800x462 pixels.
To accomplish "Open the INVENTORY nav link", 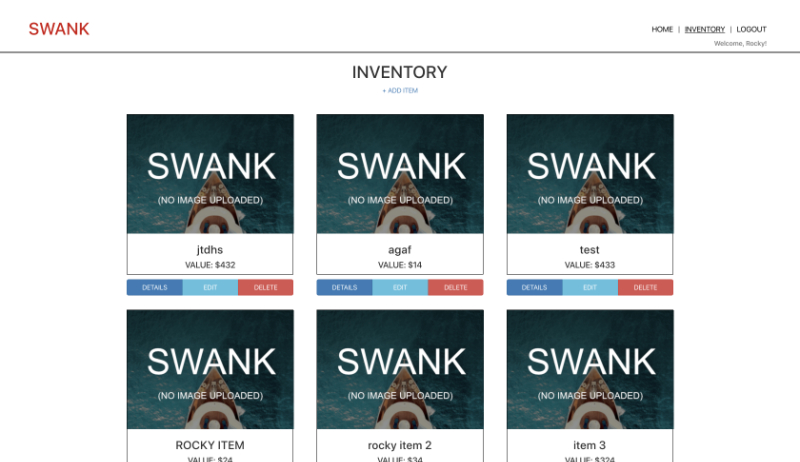I will [x=705, y=30].
